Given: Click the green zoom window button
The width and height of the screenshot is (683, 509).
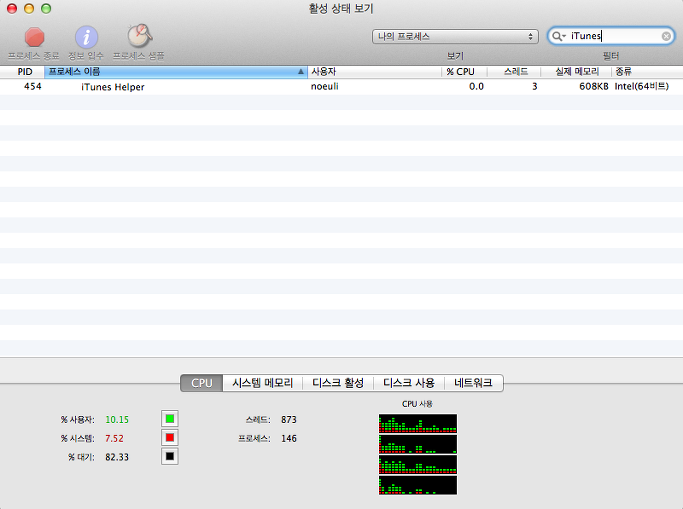Looking at the screenshot, I should tap(46, 8).
